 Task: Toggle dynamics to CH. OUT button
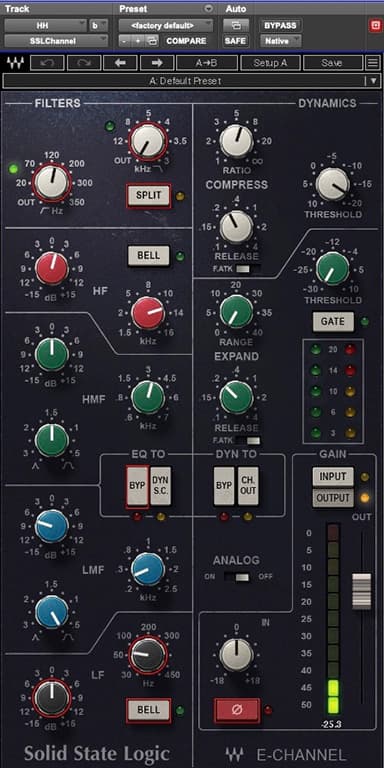point(248,485)
